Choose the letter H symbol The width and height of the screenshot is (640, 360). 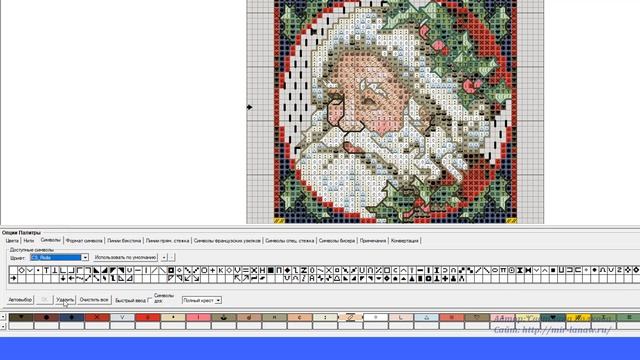tap(262, 270)
